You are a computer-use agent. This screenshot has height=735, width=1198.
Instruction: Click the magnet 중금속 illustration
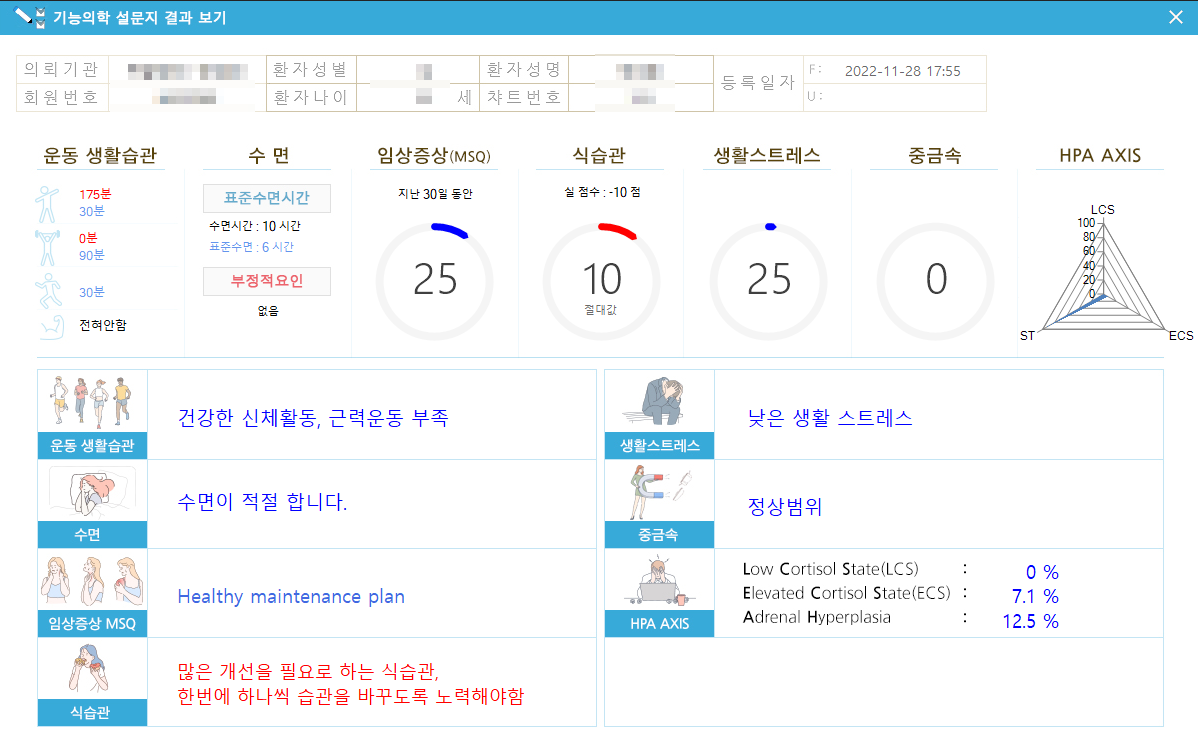(x=659, y=491)
